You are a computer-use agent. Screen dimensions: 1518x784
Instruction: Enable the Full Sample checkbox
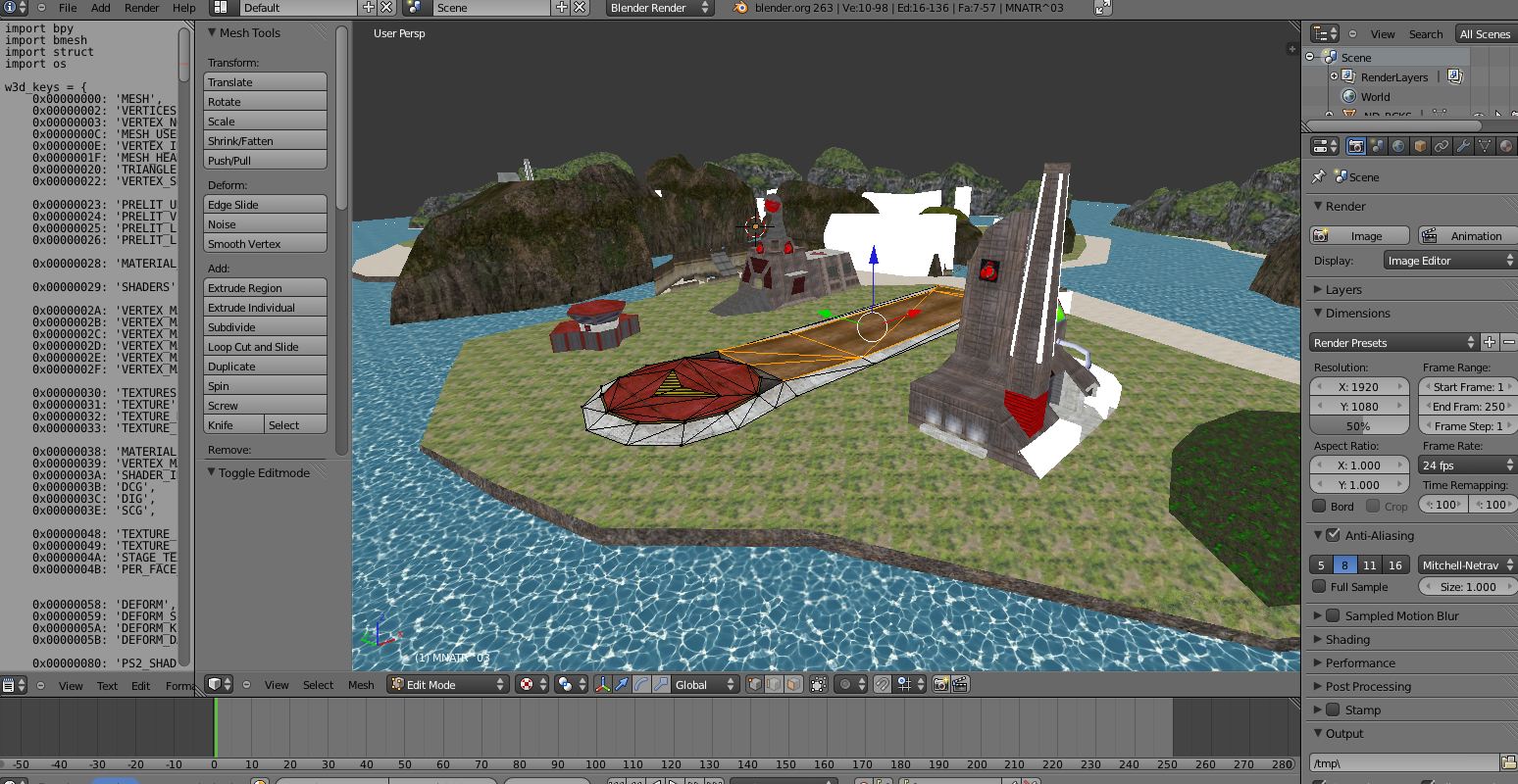1320,587
